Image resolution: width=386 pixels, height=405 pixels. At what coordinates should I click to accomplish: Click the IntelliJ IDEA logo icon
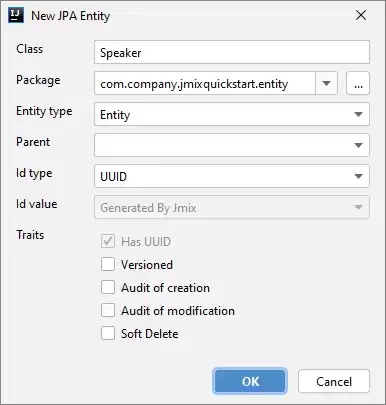click(x=16, y=15)
